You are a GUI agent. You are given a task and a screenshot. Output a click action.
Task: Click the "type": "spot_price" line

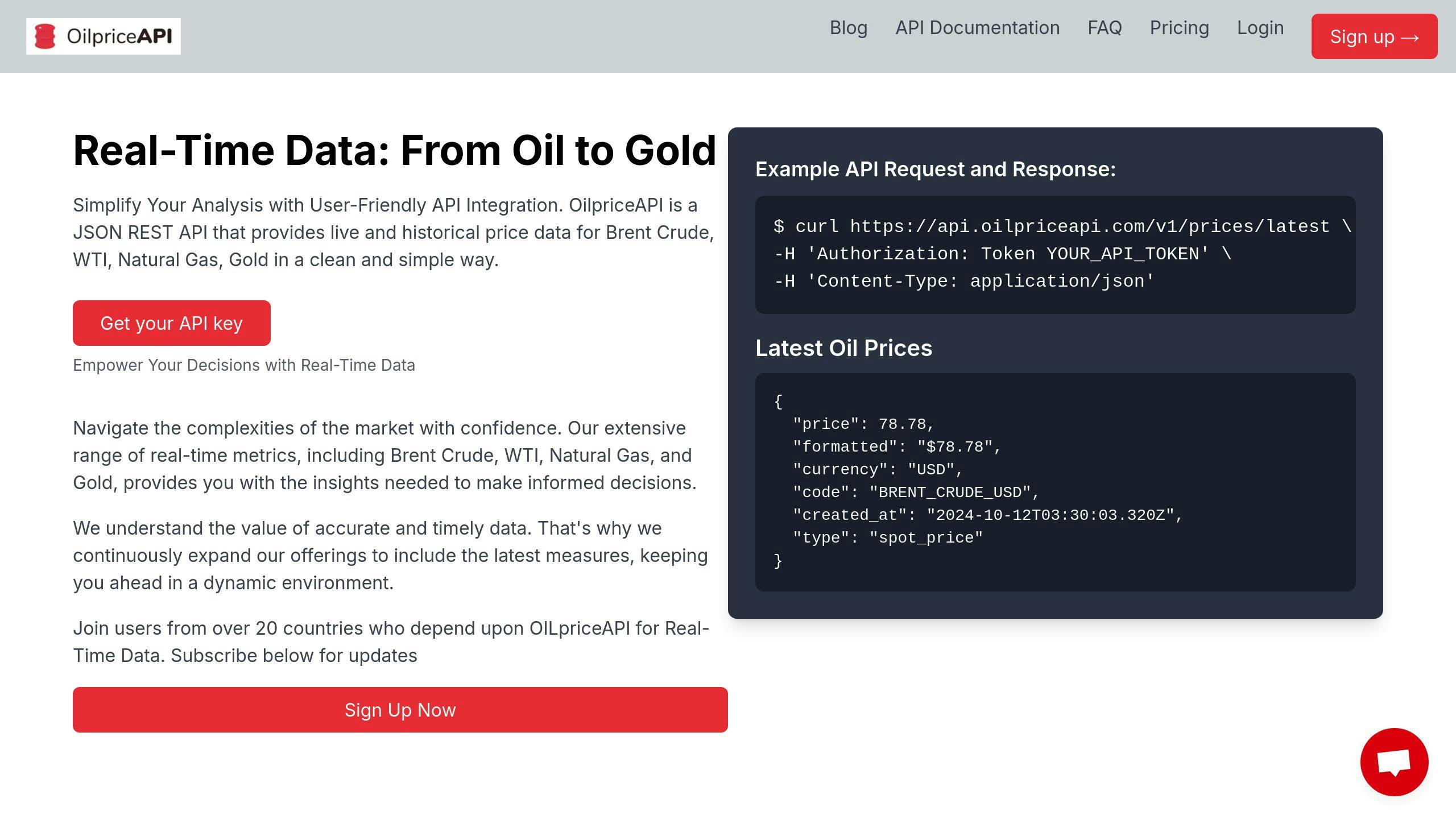click(888, 538)
